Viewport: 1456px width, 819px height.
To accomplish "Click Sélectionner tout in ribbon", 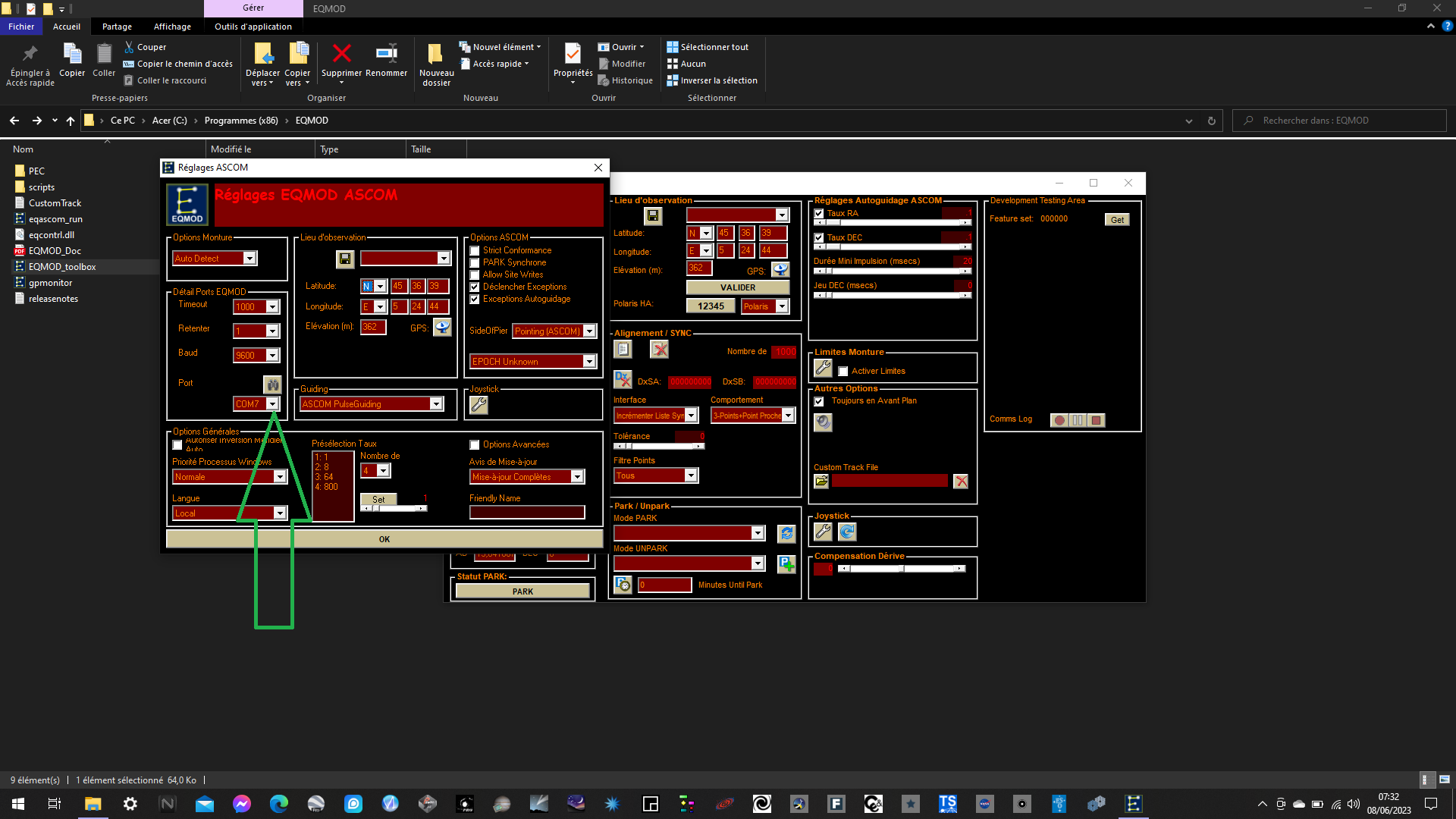I will point(708,47).
